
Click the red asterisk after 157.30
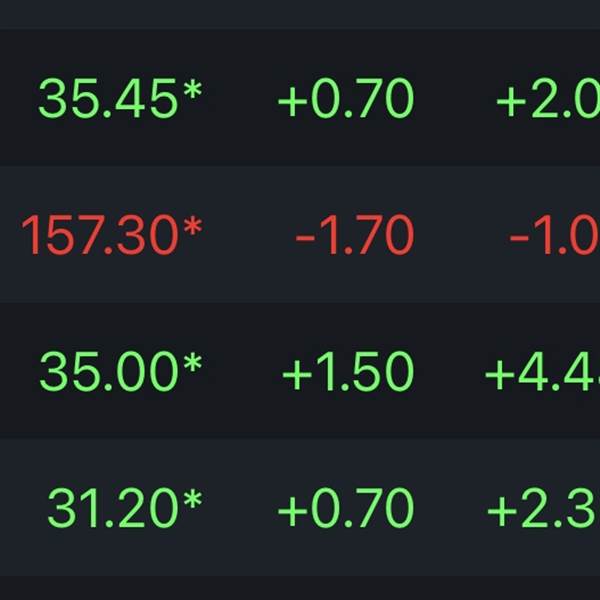pyautogui.click(x=192, y=226)
